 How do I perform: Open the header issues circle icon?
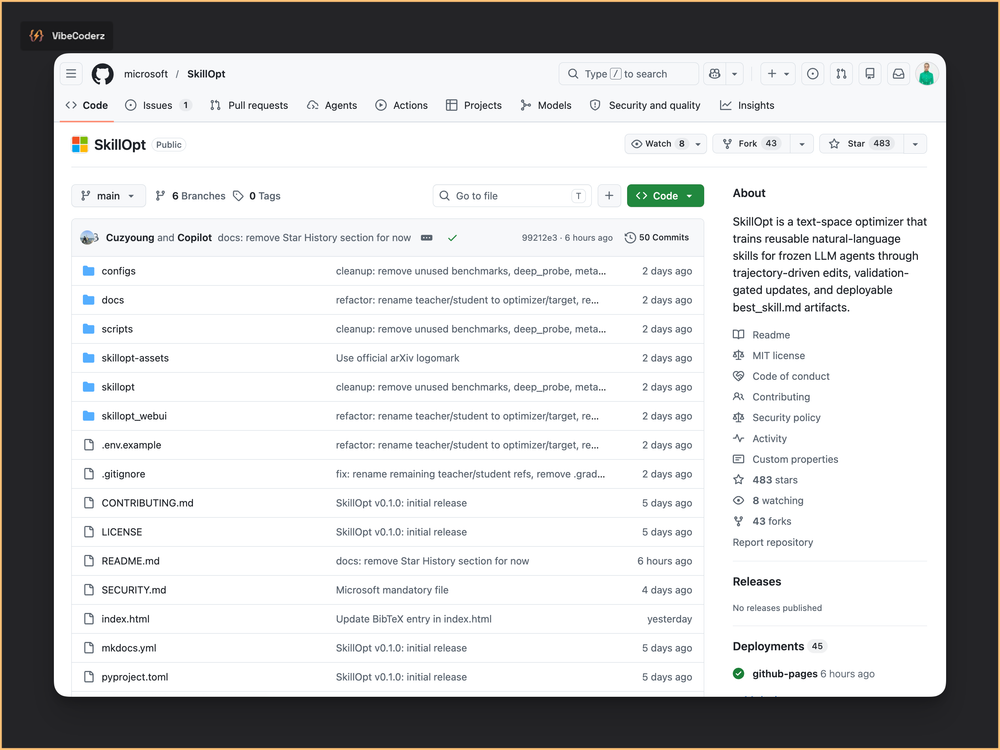[x=812, y=74]
